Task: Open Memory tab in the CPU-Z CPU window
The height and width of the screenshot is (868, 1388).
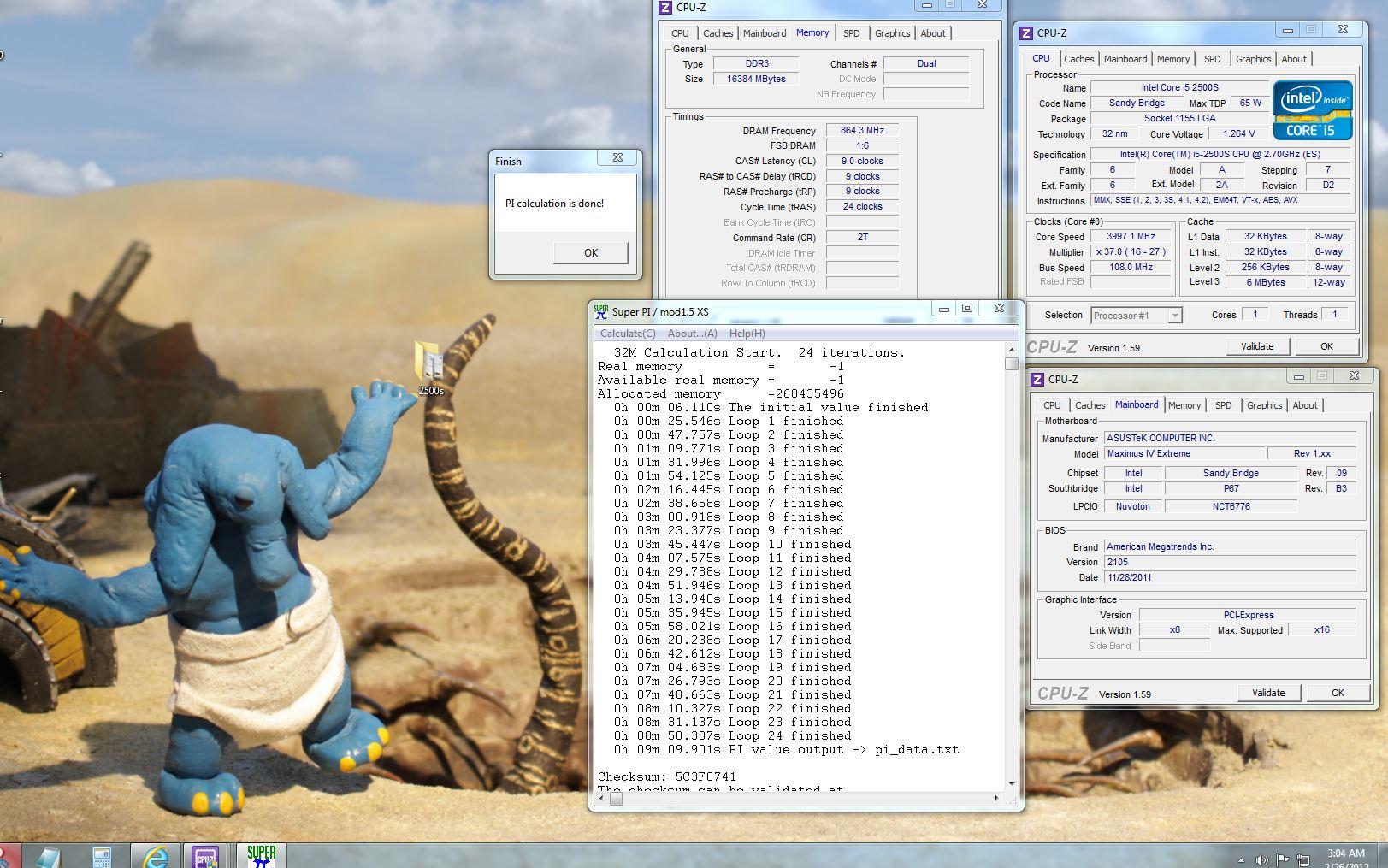Action: [1172, 59]
